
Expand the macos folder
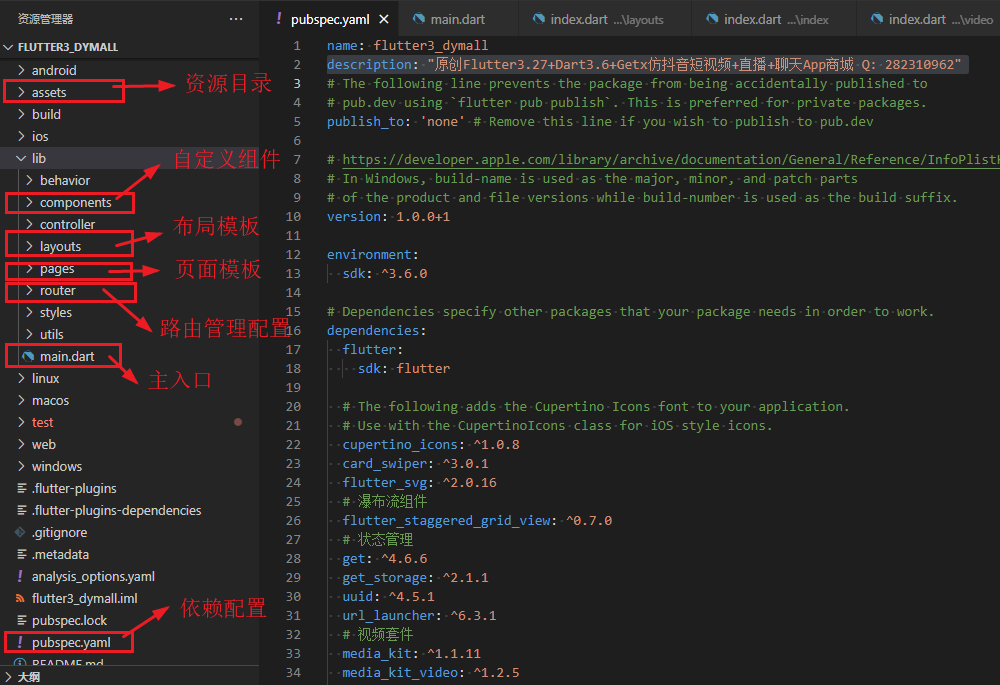click(x=21, y=400)
